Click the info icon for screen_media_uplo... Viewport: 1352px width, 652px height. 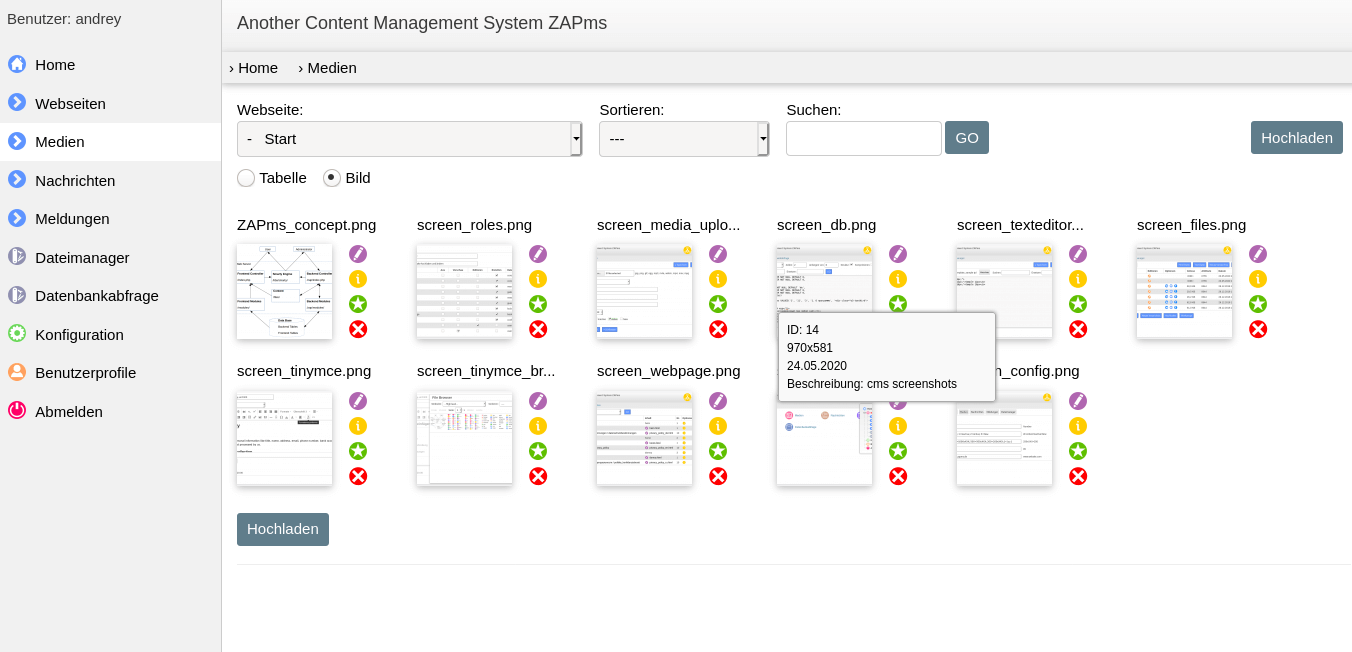[x=718, y=279]
